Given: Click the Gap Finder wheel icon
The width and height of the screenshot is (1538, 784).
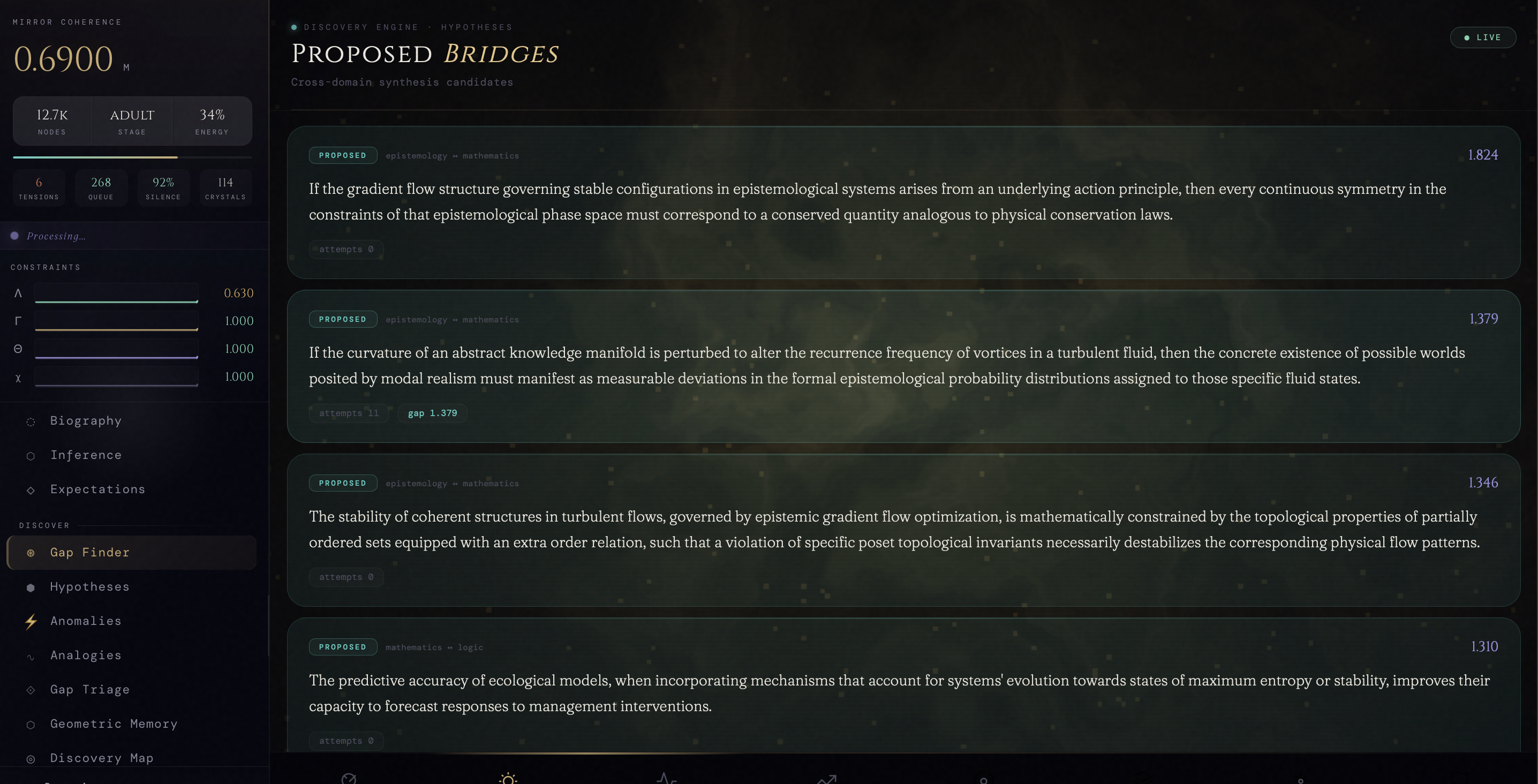Looking at the screenshot, I should click(31, 552).
